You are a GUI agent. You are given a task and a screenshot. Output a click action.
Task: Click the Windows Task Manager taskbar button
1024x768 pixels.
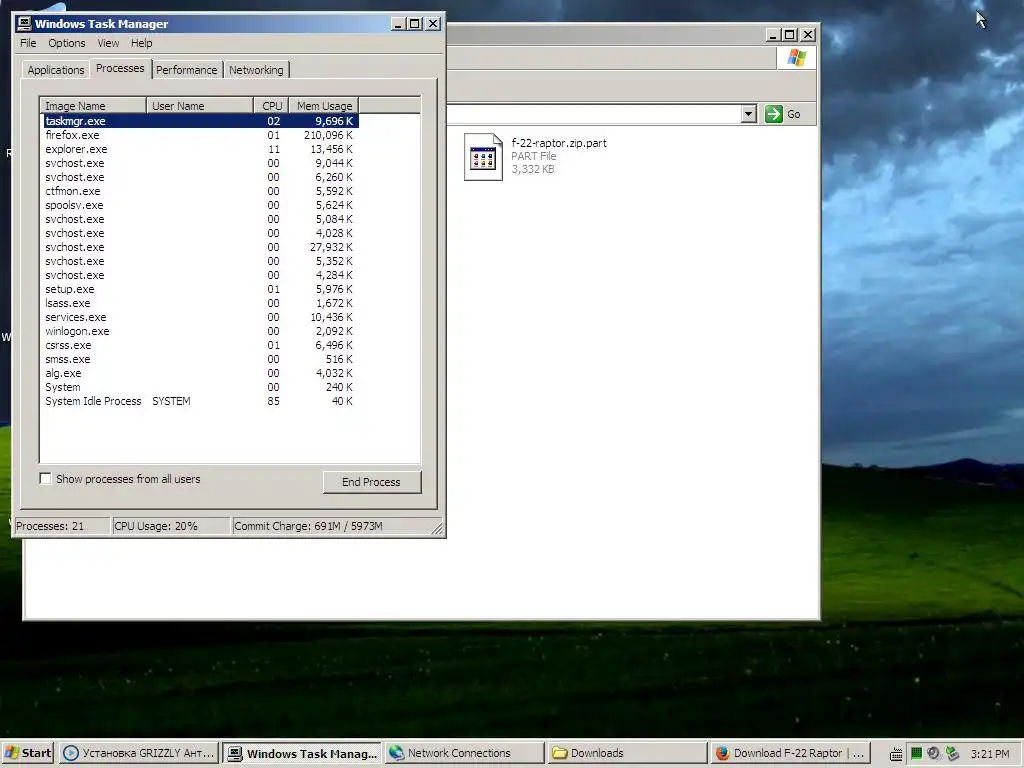[302, 753]
